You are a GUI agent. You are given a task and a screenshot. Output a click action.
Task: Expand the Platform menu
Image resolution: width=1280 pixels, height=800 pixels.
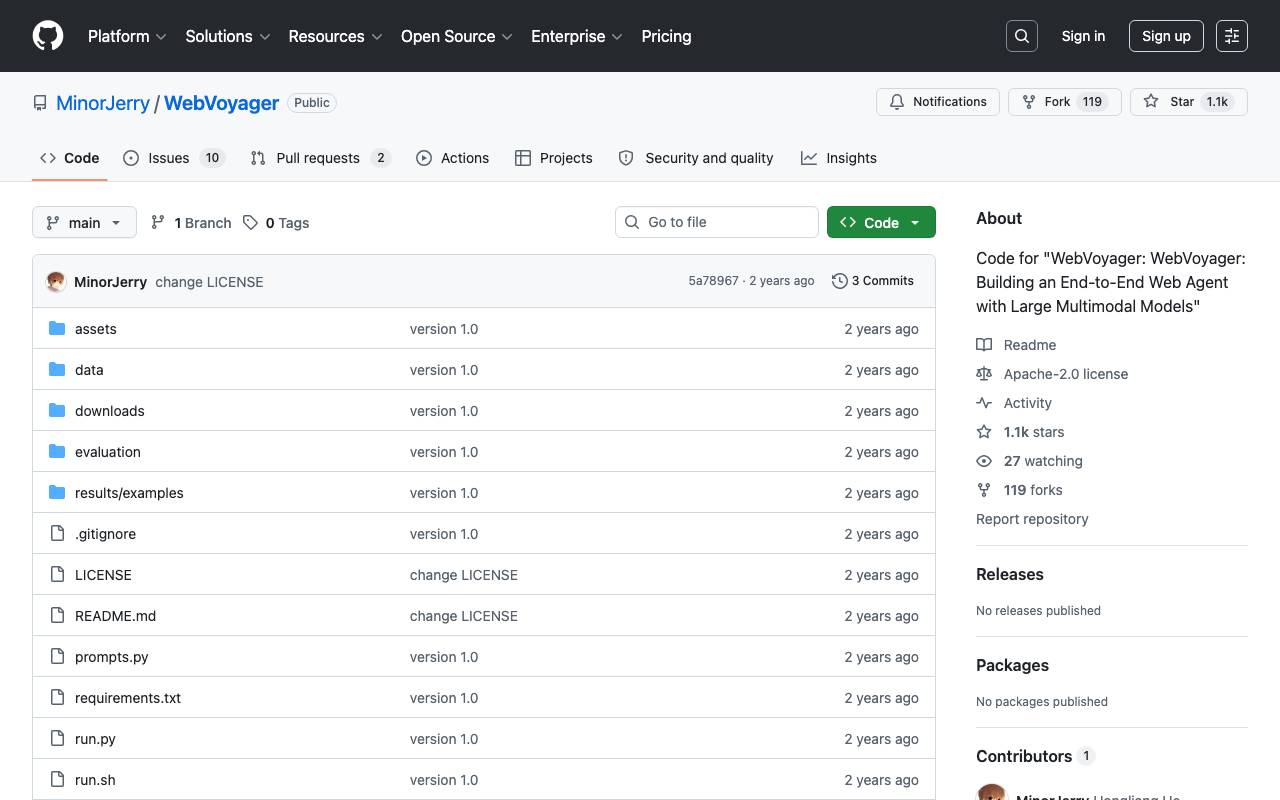(x=128, y=36)
